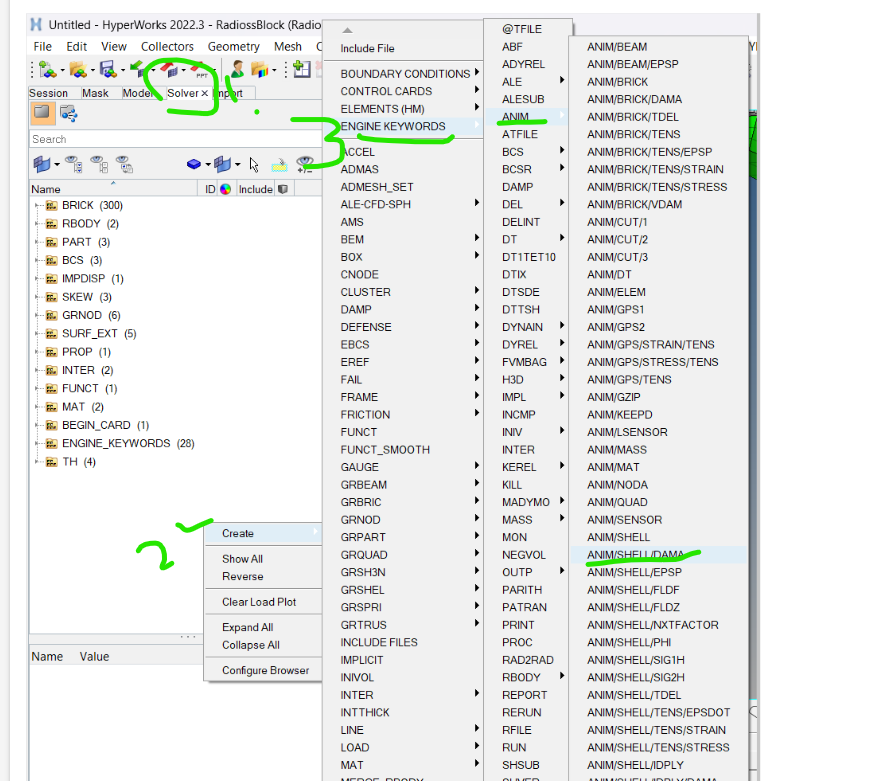Screen dimensions: 893x781
Task: Activate the arrow pointer selector tool
Action: (254, 165)
